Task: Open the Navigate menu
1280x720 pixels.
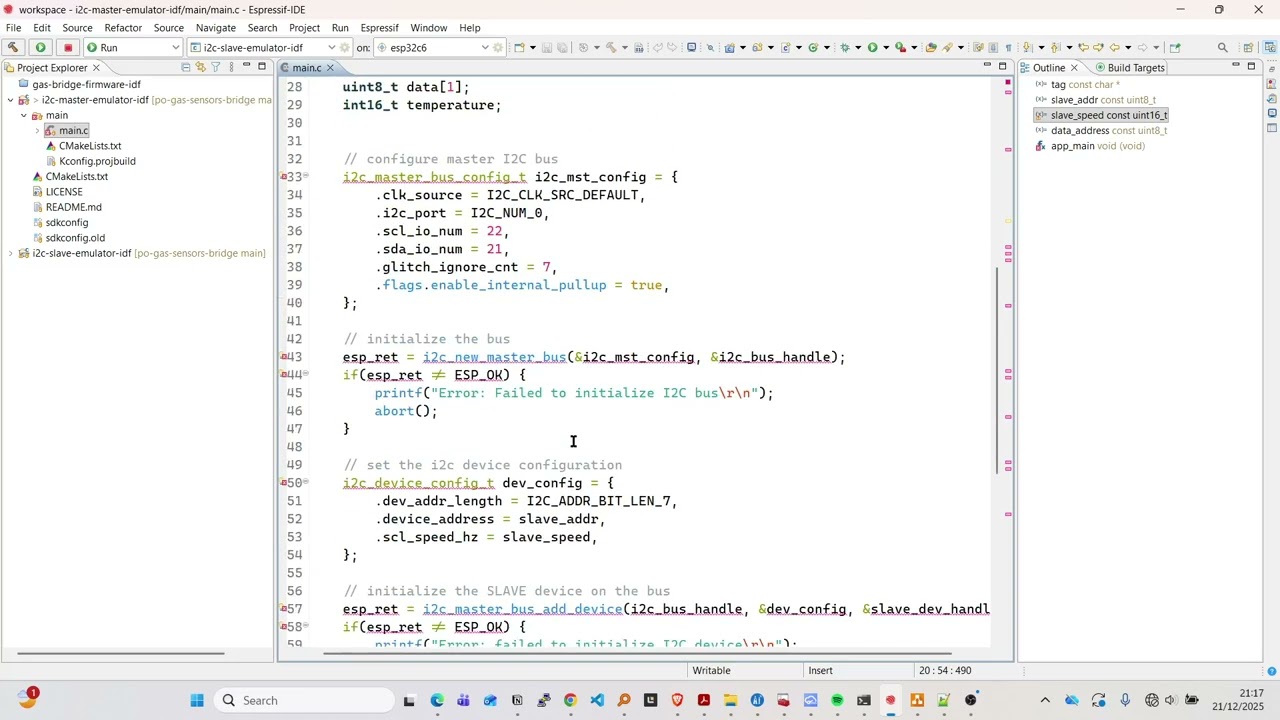Action: click(215, 27)
